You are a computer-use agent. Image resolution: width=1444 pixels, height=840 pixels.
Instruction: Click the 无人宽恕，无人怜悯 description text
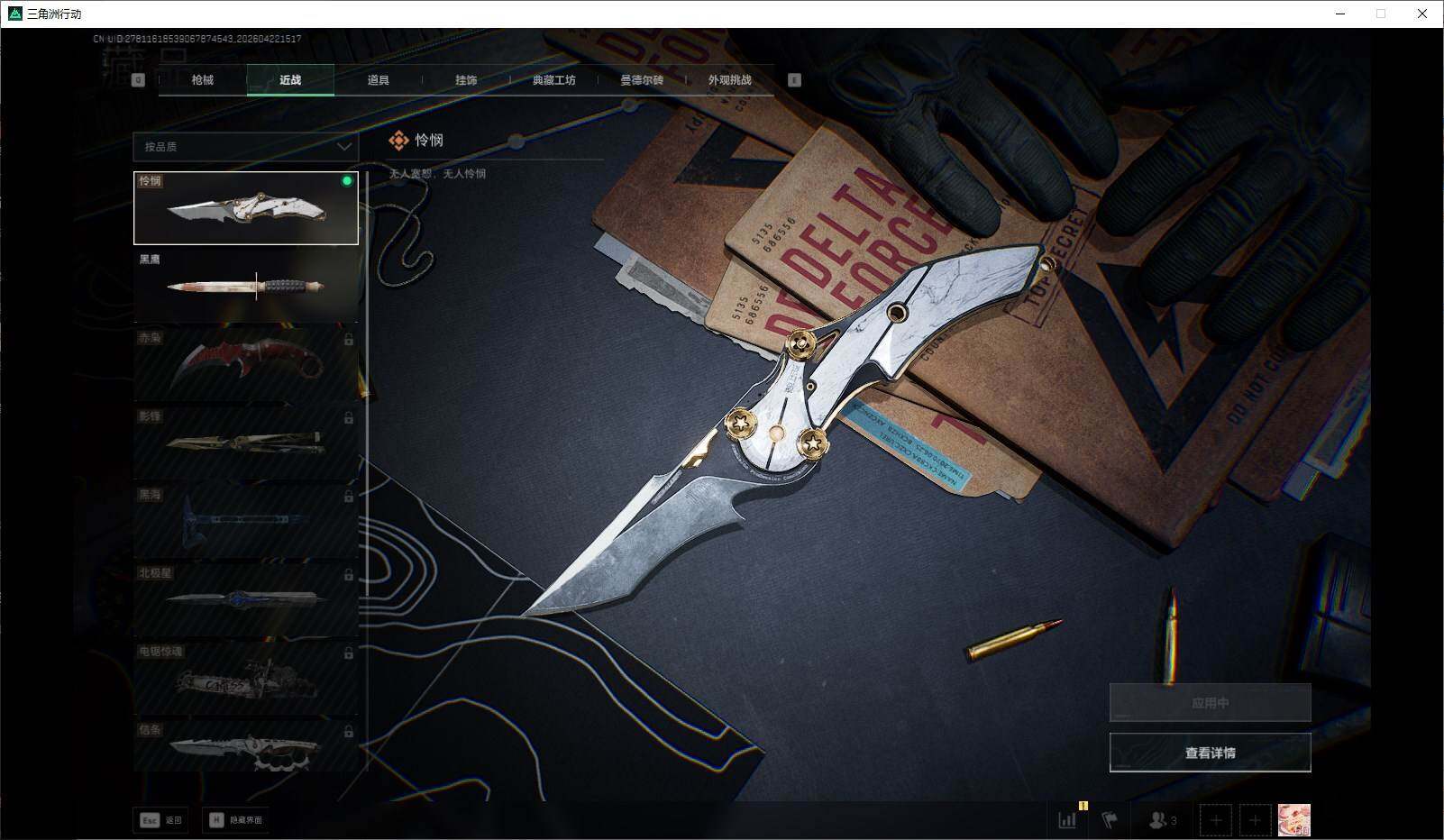(437, 174)
